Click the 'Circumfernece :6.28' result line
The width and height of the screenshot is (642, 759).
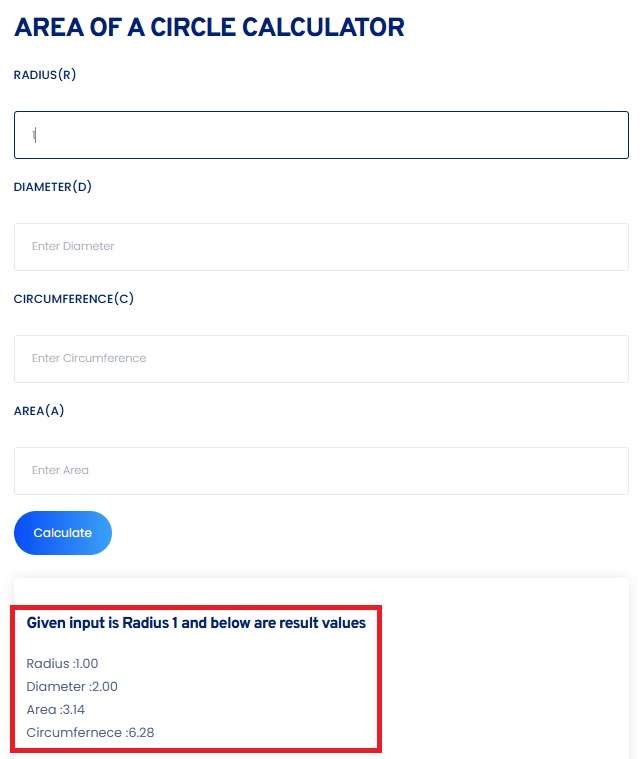(x=90, y=732)
